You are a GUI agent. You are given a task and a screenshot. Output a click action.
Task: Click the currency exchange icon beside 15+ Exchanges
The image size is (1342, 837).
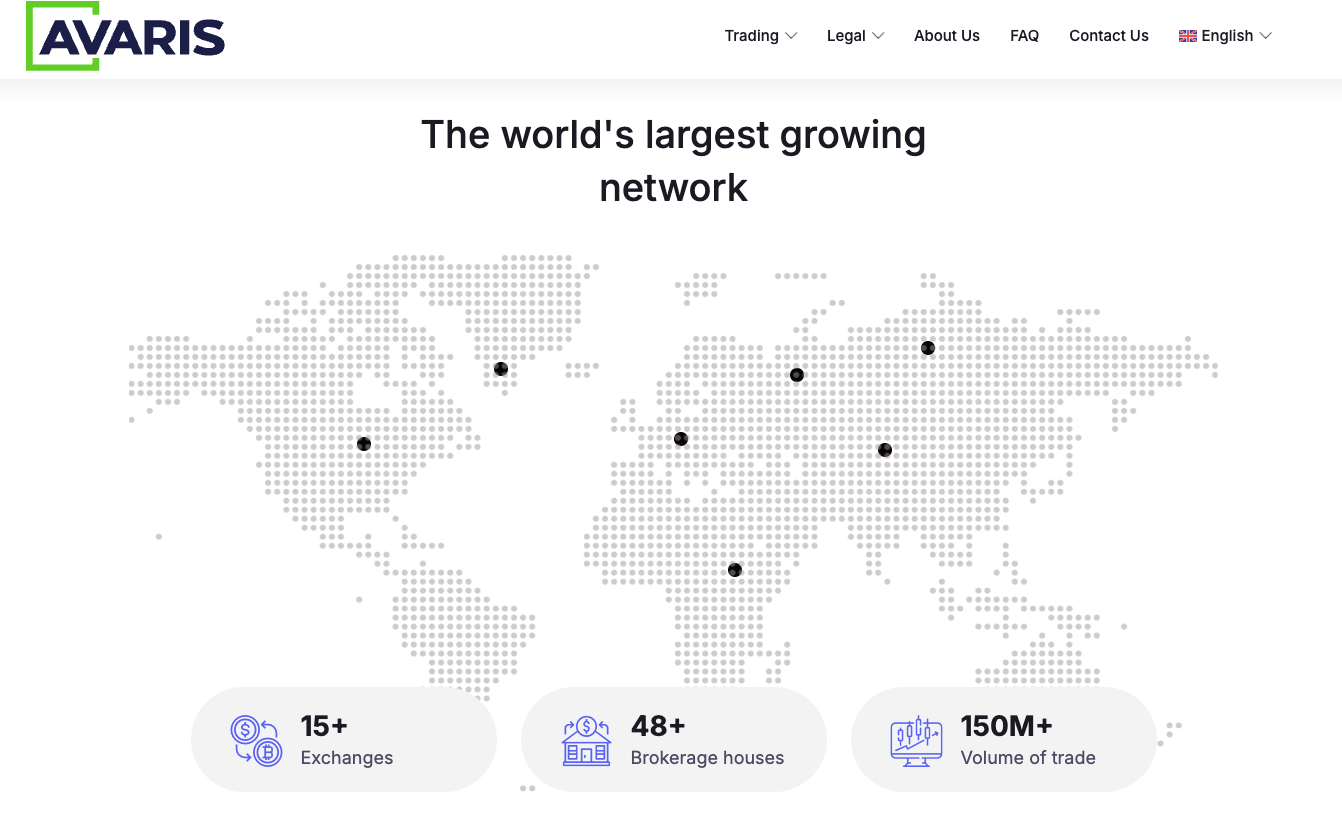click(256, 741)
